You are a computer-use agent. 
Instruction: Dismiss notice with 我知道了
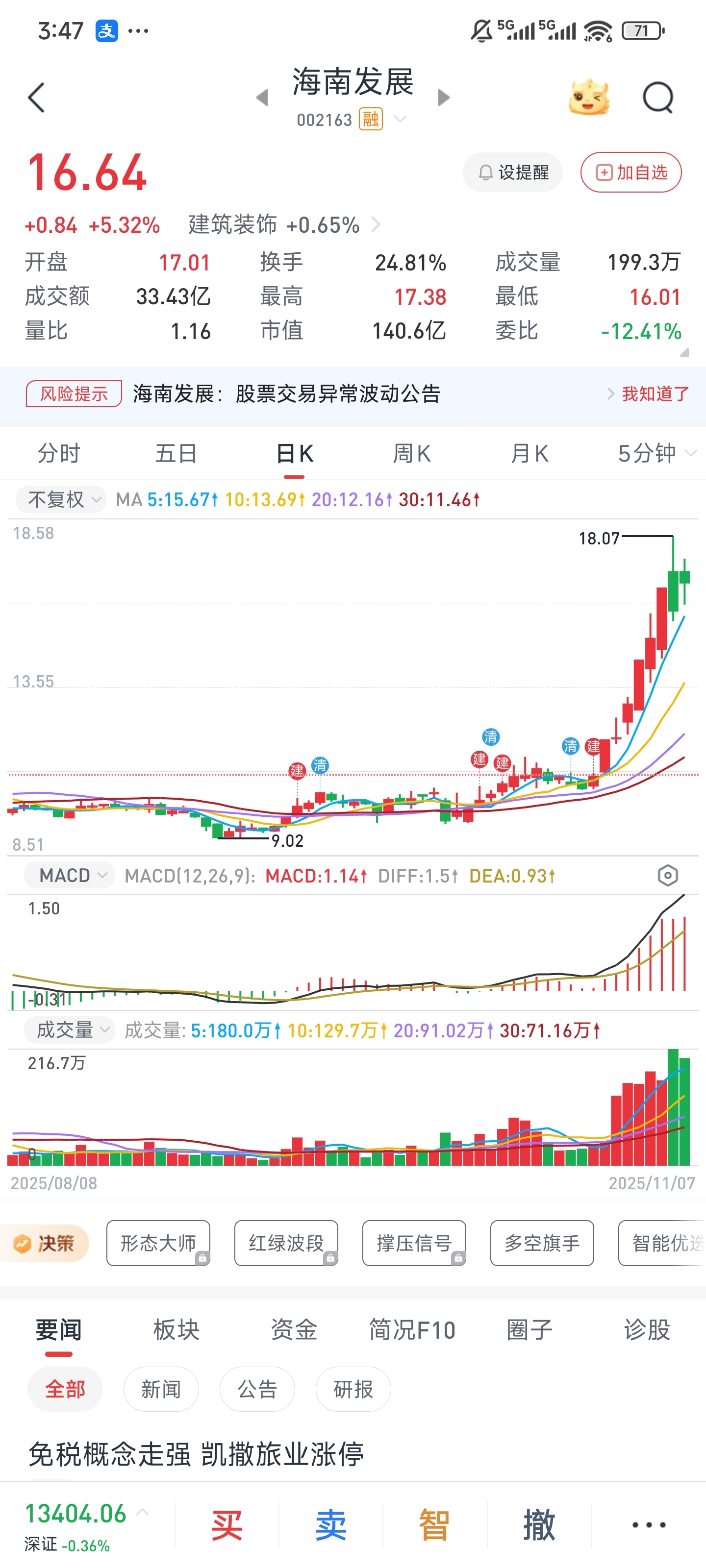[655, 394]
